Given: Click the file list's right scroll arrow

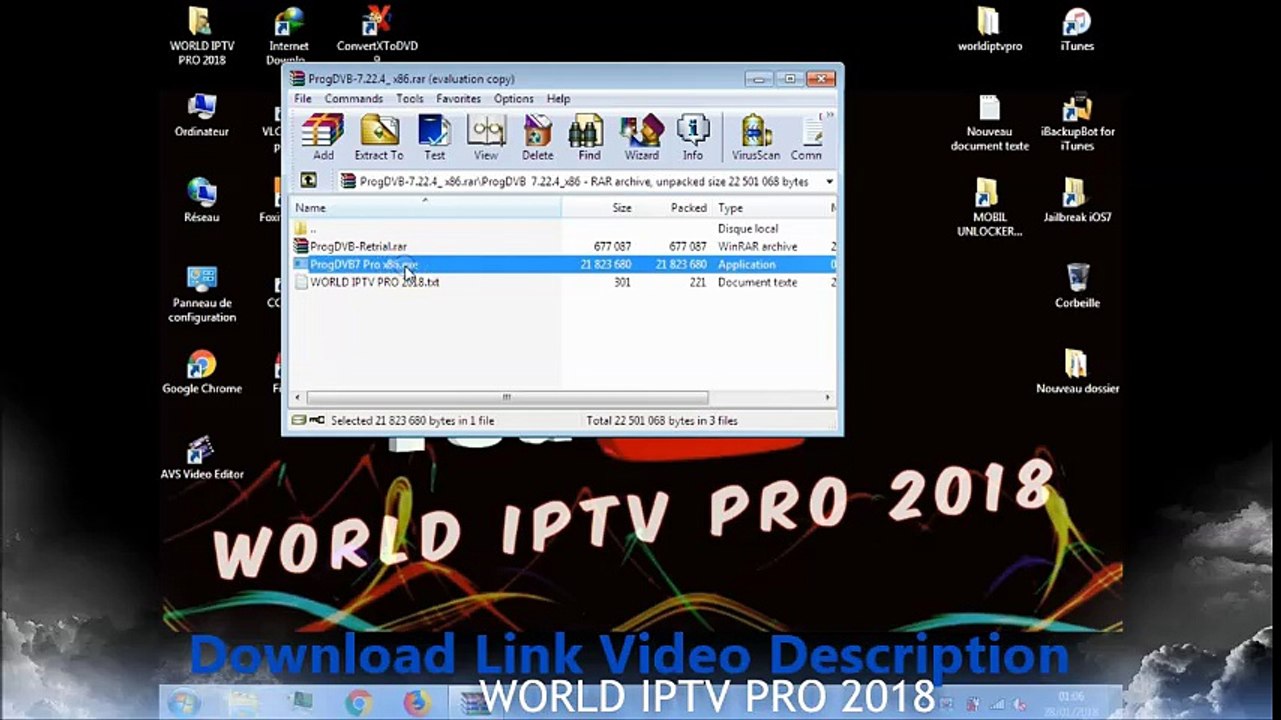Looking at the screenshot, I should pos(827,397).
